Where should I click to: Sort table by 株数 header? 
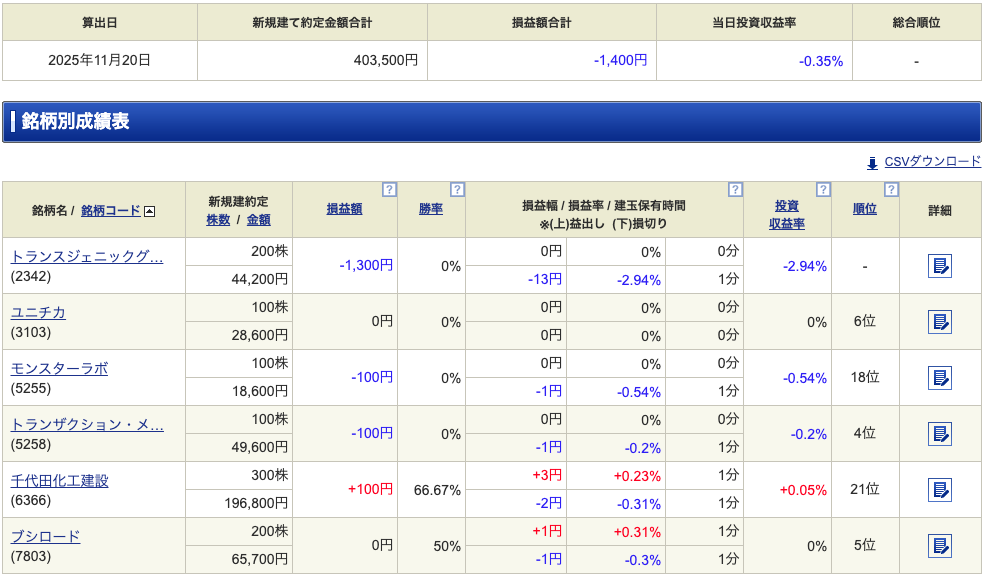tap(218, 220)
